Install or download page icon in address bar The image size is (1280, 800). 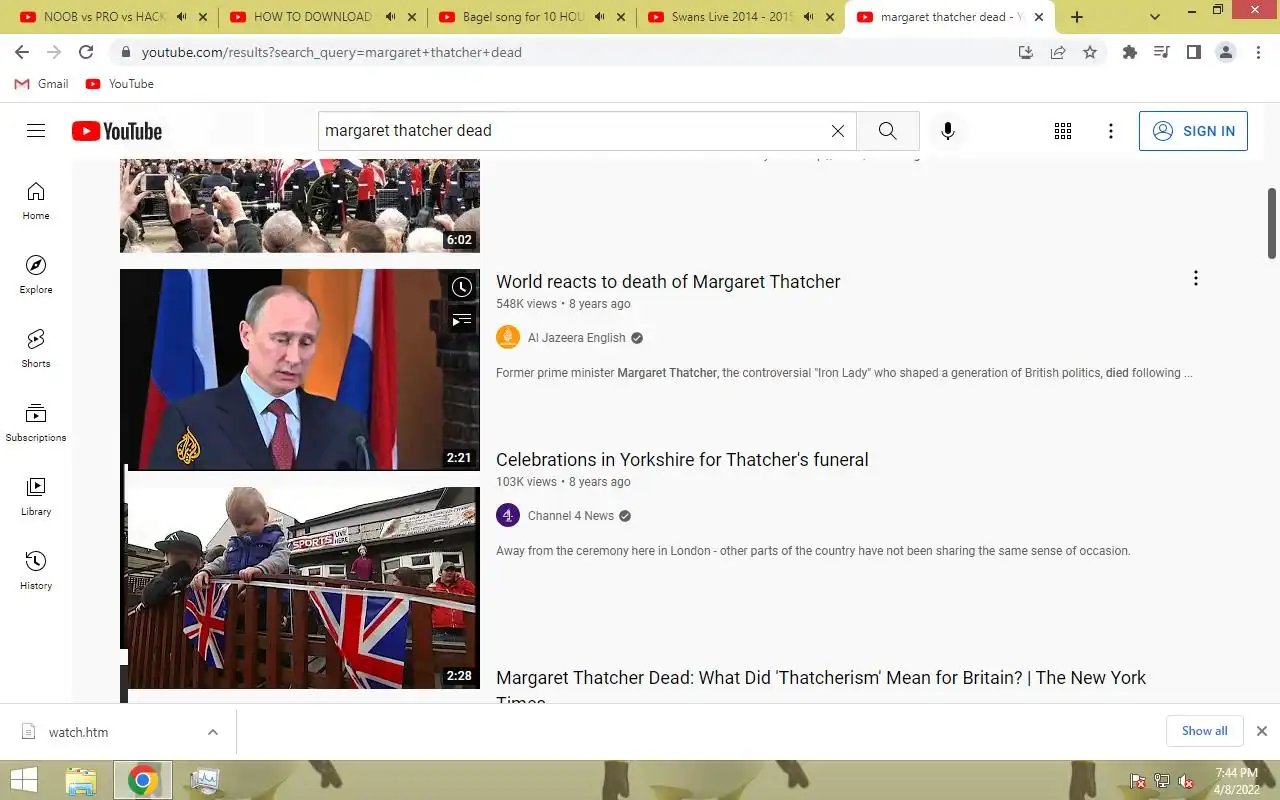[x=1026, y=52]
